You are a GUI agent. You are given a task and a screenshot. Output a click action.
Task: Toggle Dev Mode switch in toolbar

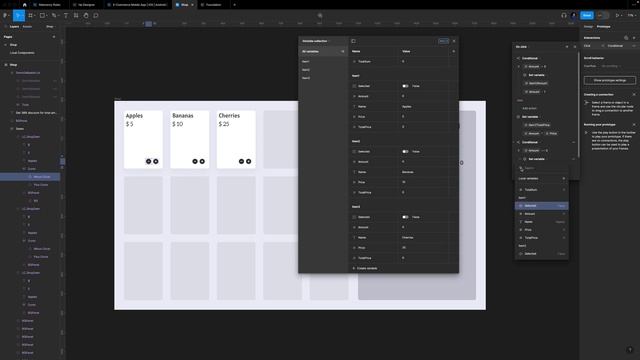tap(603, 16)
